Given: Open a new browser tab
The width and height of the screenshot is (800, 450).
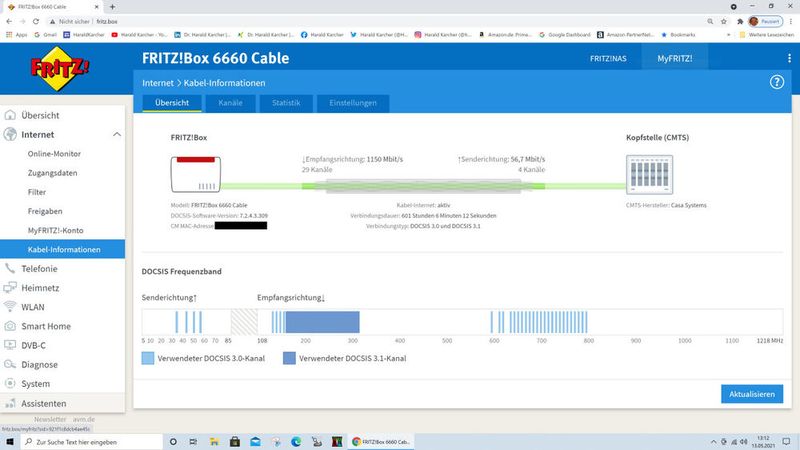Looking at the screenshot, I should coord(112,7).
